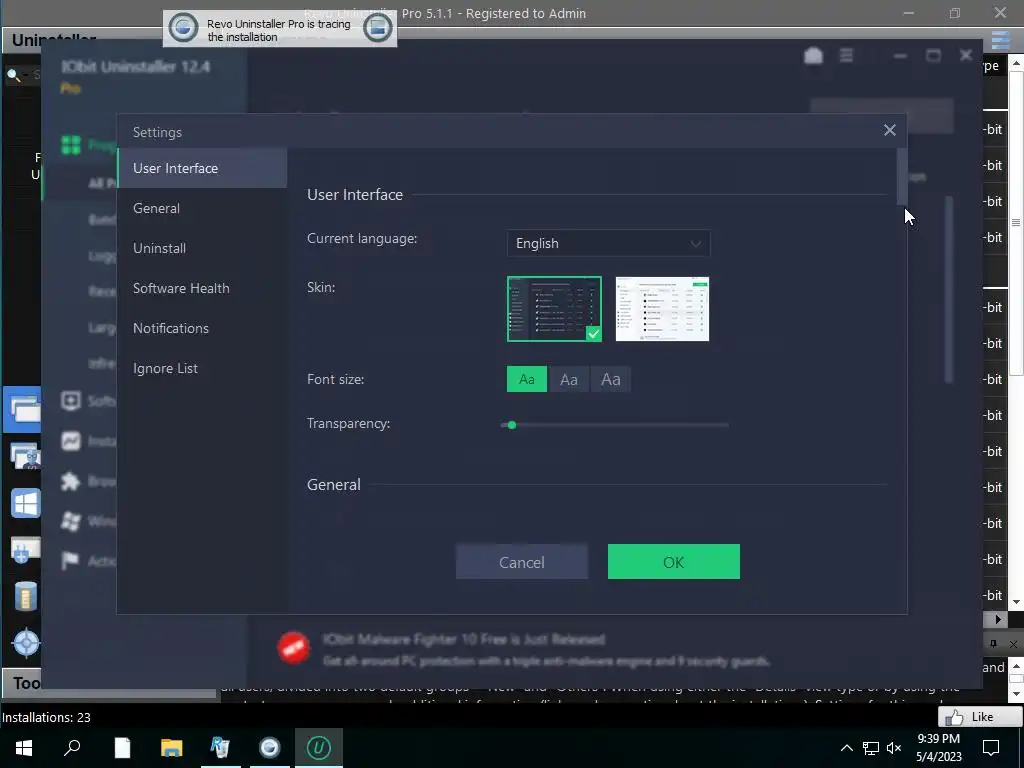Image resolution: width=1024 pixels, height=768 pixels.
Task: Close the Settings dialog with X
Action: [889, 131]
